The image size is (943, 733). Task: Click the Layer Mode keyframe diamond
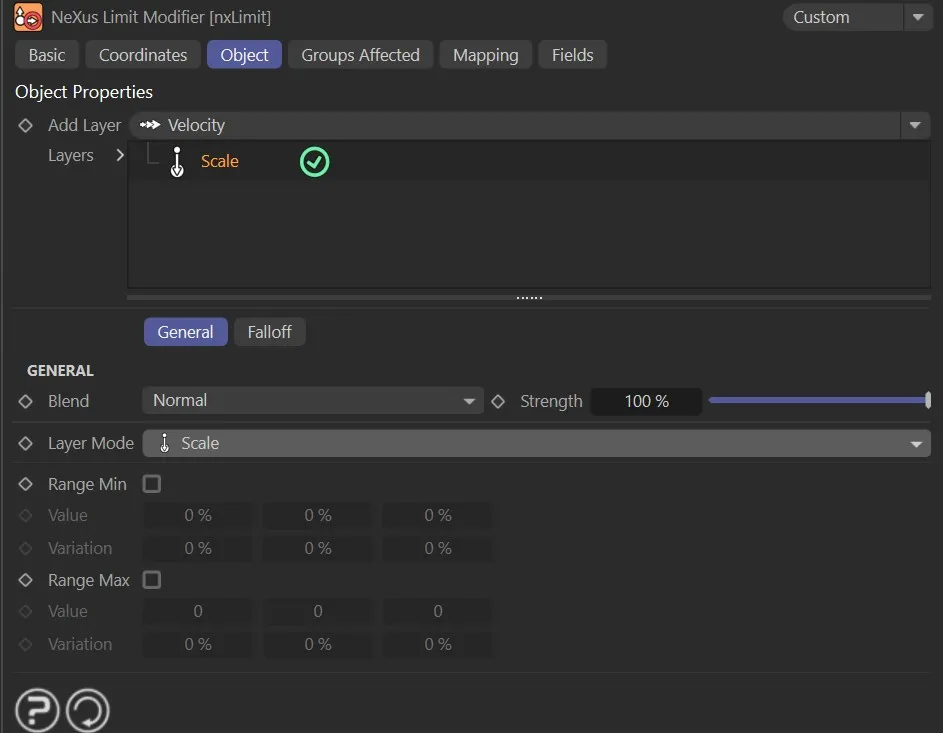tap(26, 443)
